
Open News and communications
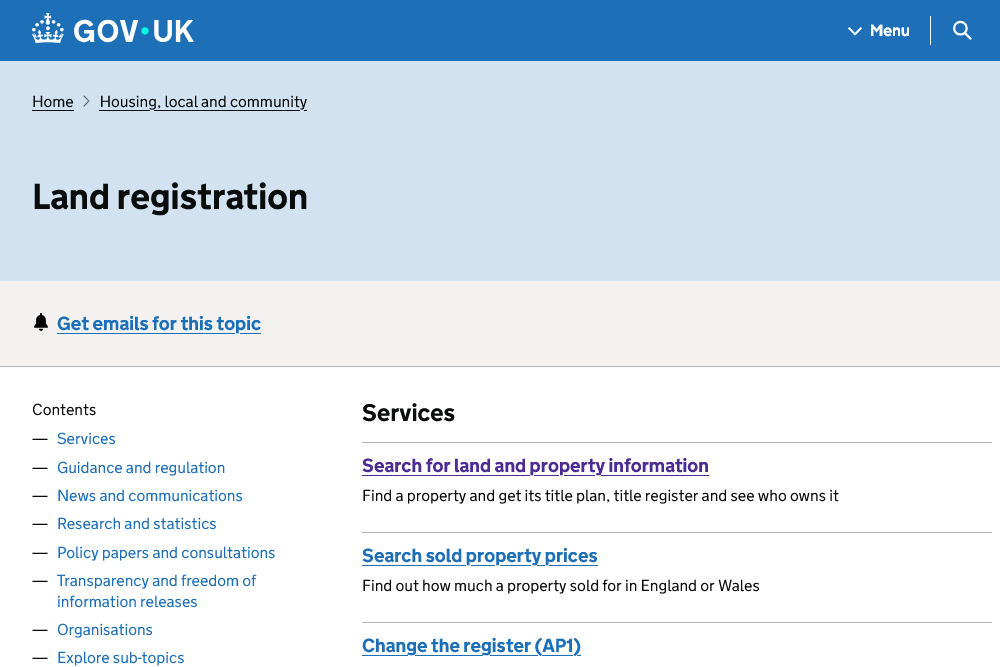click(x=149, y=495)
